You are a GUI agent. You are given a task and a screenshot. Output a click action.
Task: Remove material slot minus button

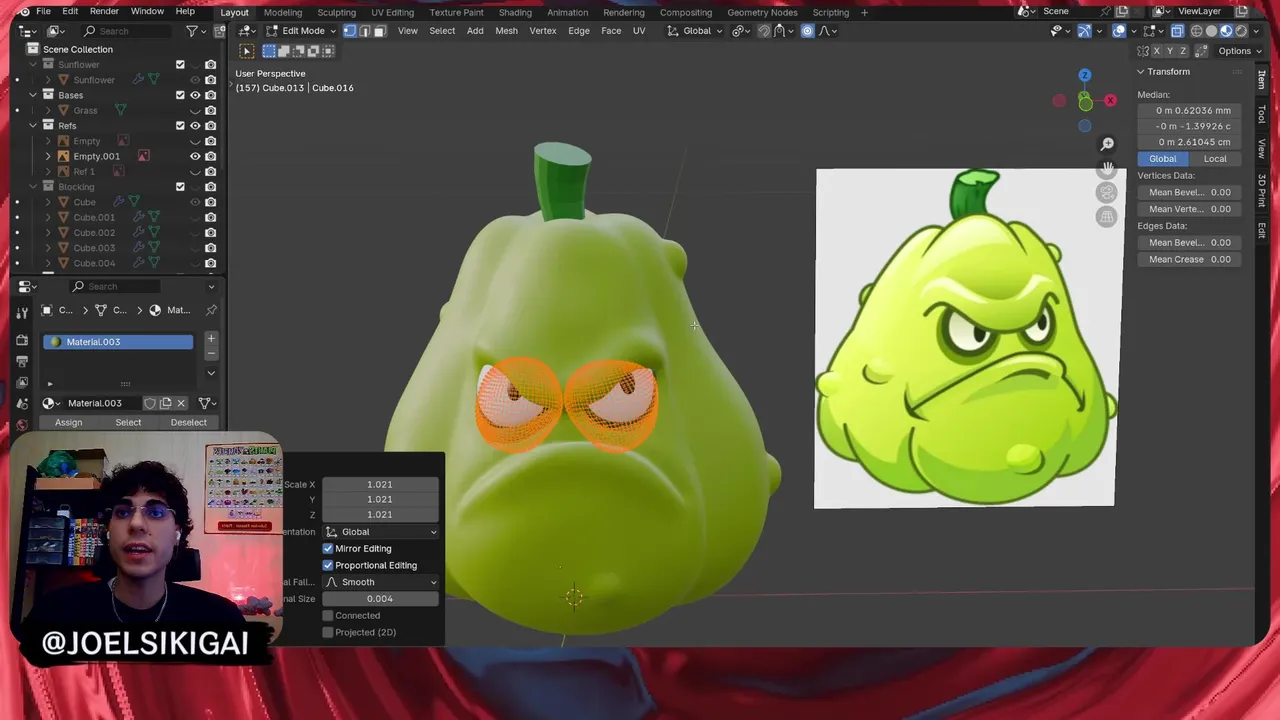(x=211, y=353)
